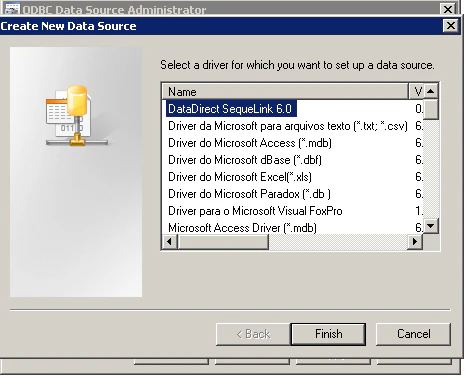Screen dimensions: 467x377
Task: Click the Finish button
Action: click(x=328, y=334)
